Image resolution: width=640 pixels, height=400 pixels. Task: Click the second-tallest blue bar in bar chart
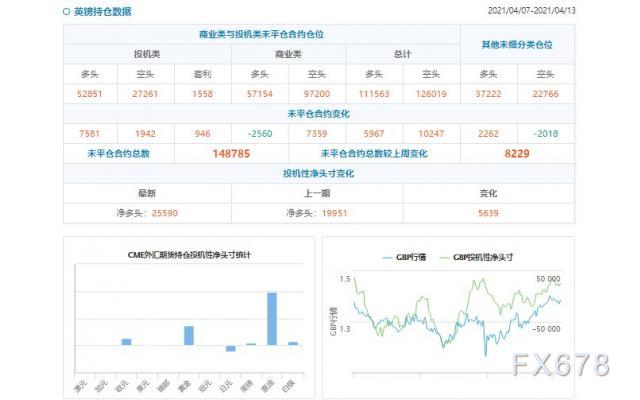coord(189,336)
